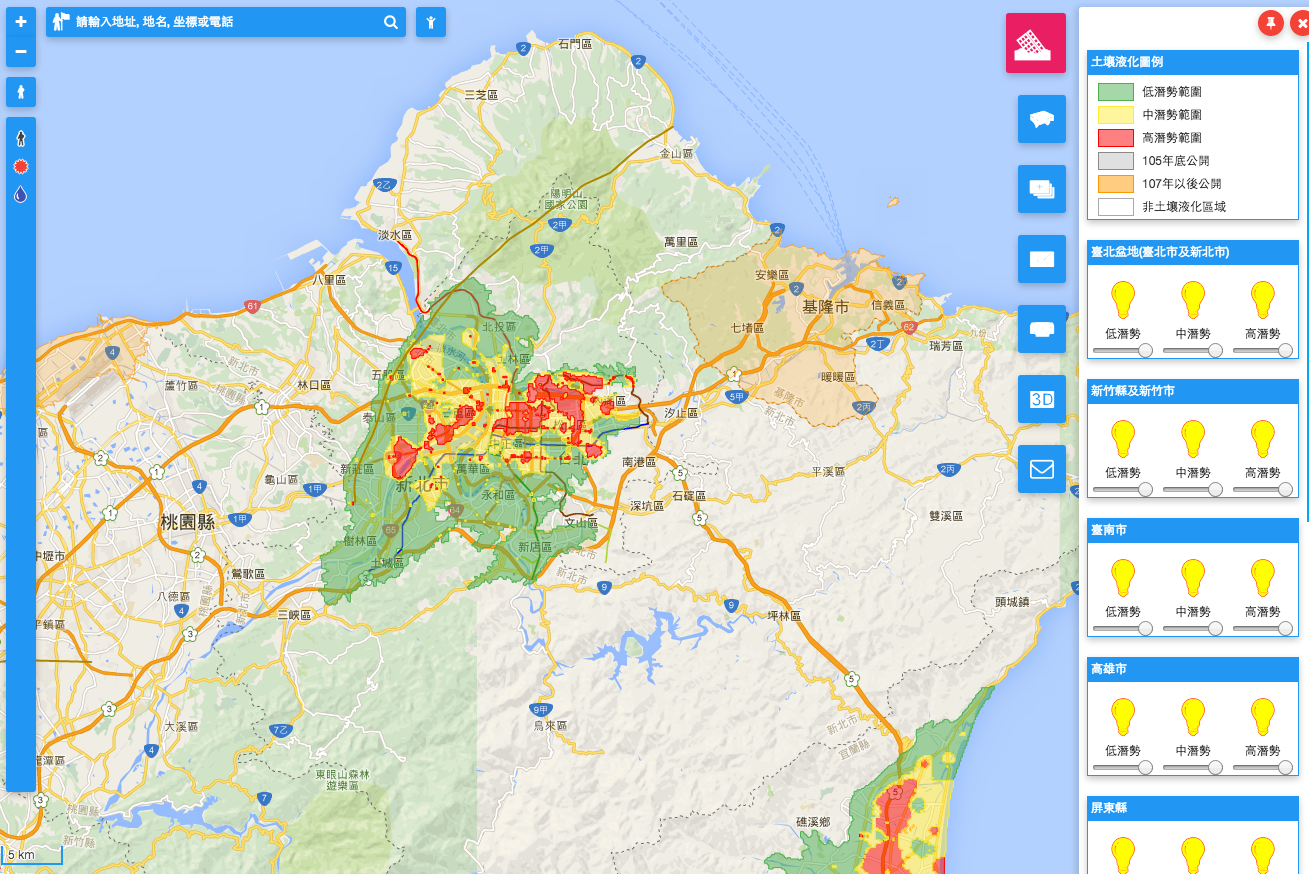Click the 5 km scale bar

(x=32, y=855)
